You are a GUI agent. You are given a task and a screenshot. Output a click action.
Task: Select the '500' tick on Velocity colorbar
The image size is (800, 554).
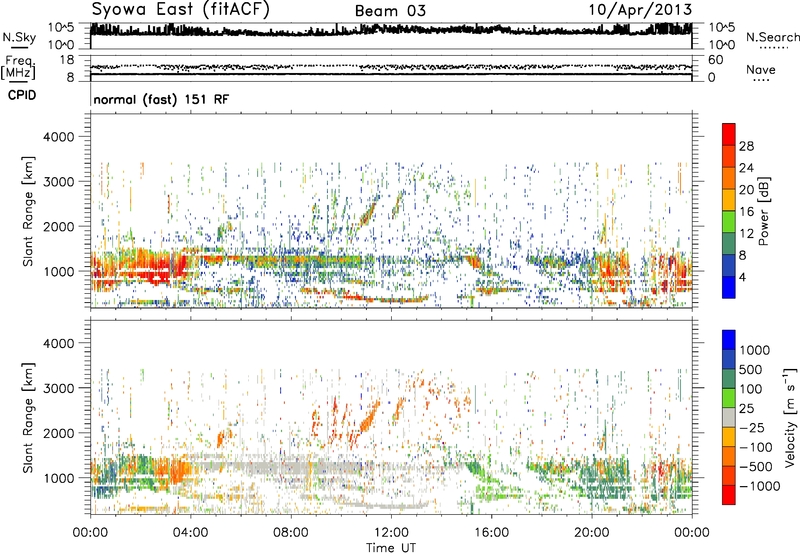tap(751, 370)
